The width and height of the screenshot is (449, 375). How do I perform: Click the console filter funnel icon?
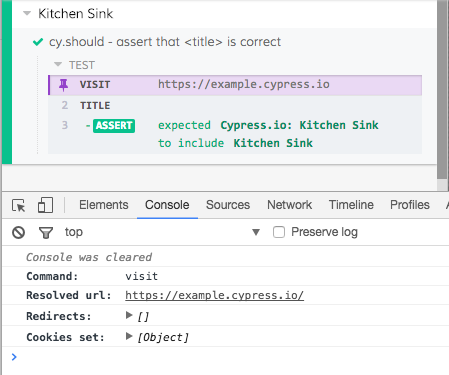46,233
